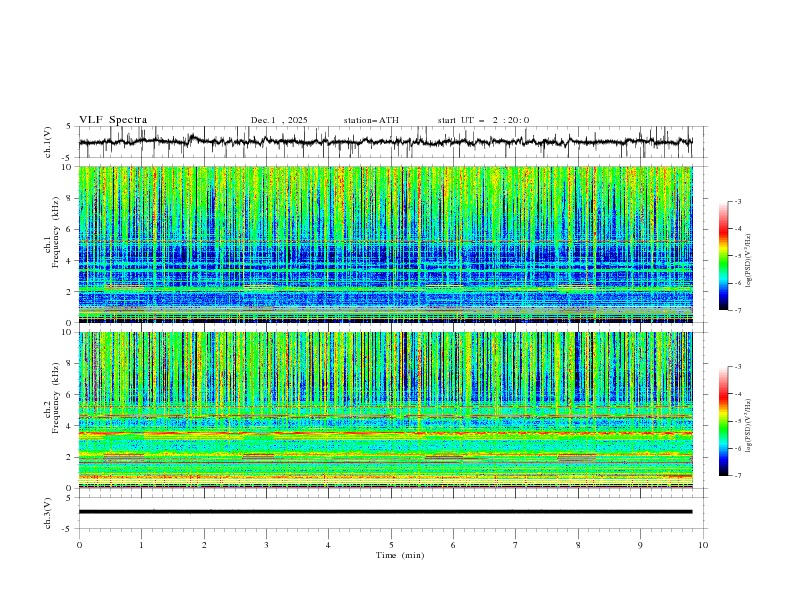Screen dimensions: 792x612
Task: Click the "Time (min)" axis title
Action: (400, 555)
